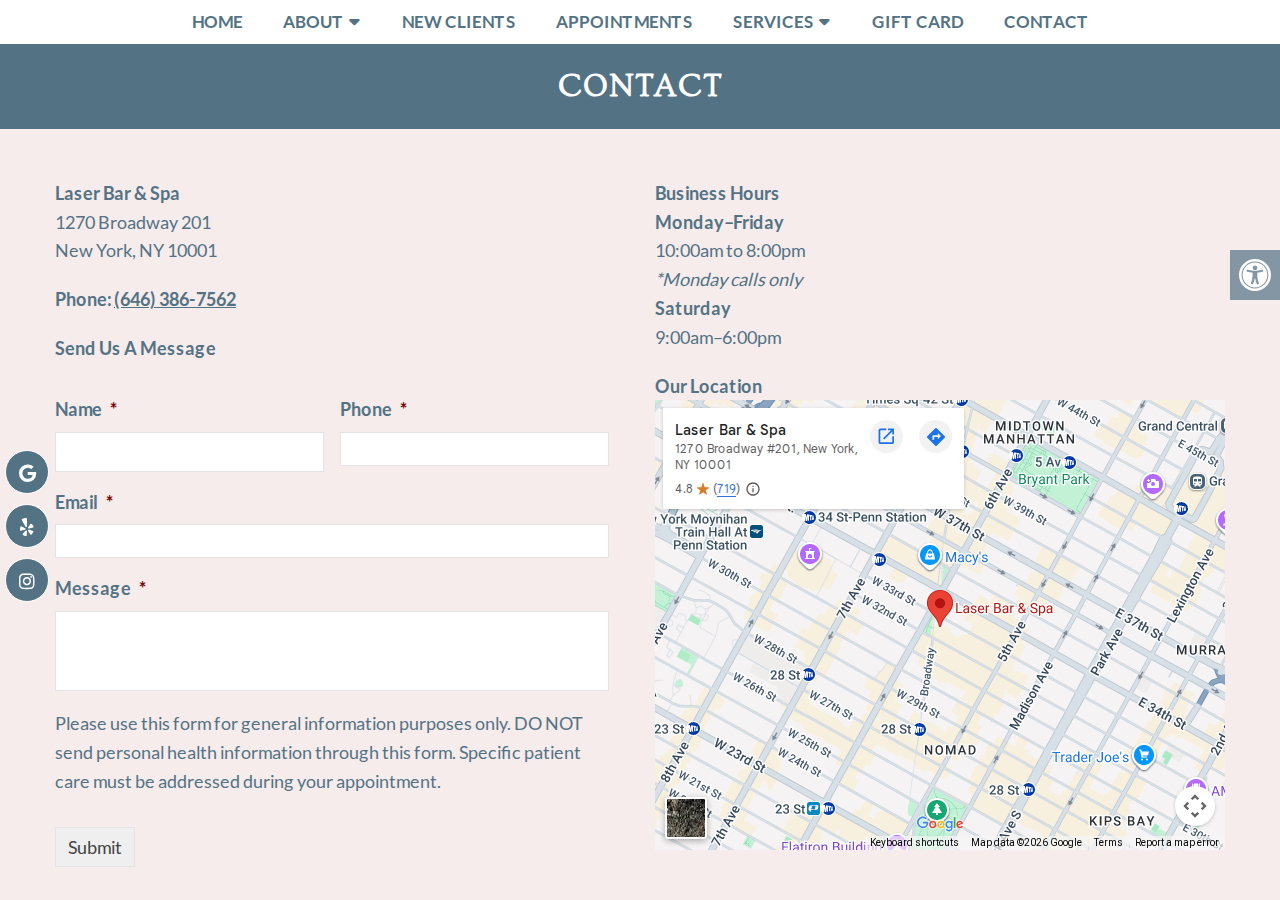The width and height of the screenshot is (1280, 900).
Task: Submit the contact form
Action: [x=95, y=847]
